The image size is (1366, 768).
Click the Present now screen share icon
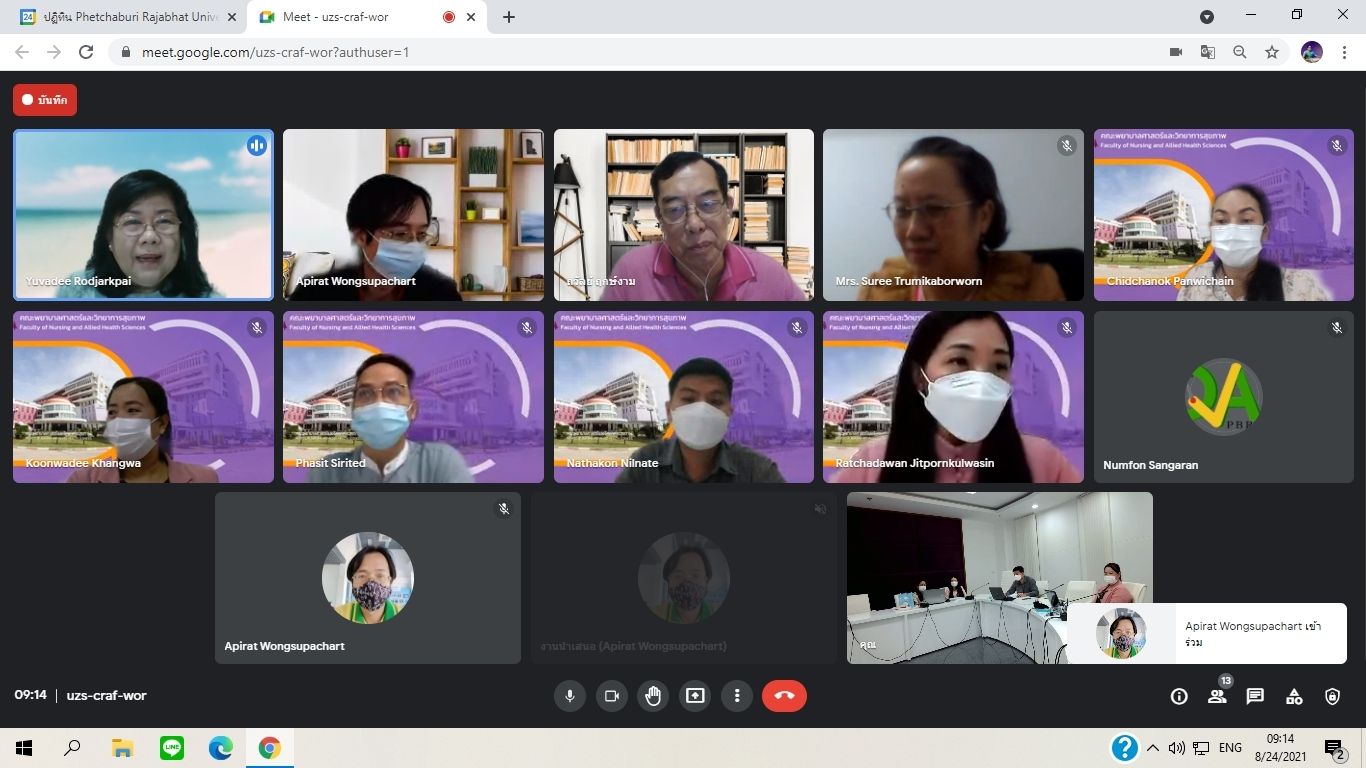pyautogui.click(x=695, y=696)
